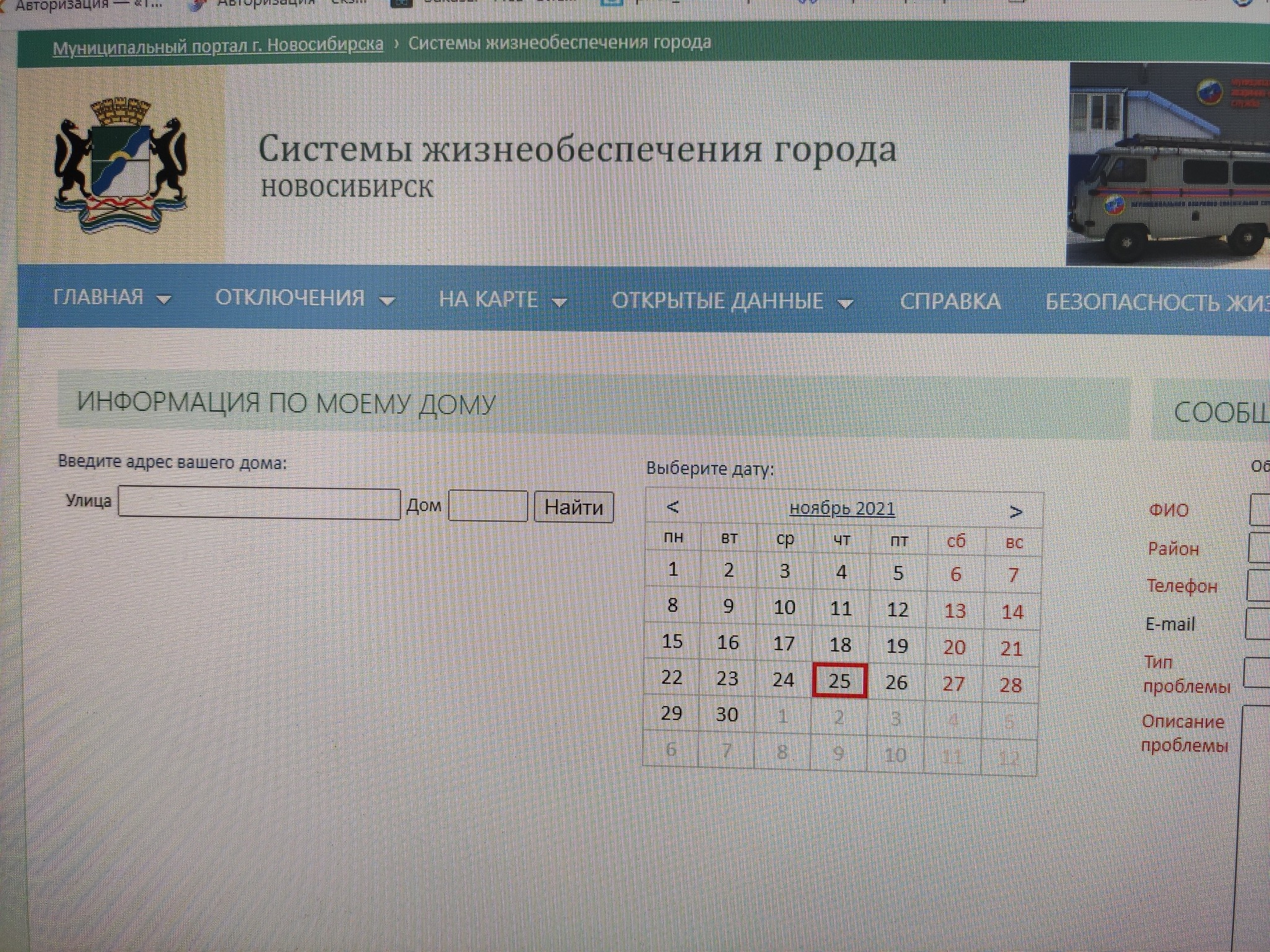Image resolution: width=1270 pixels, height=952 pixels.
Task: Focus the Дом house number field
Action: (x=487, y=506)
